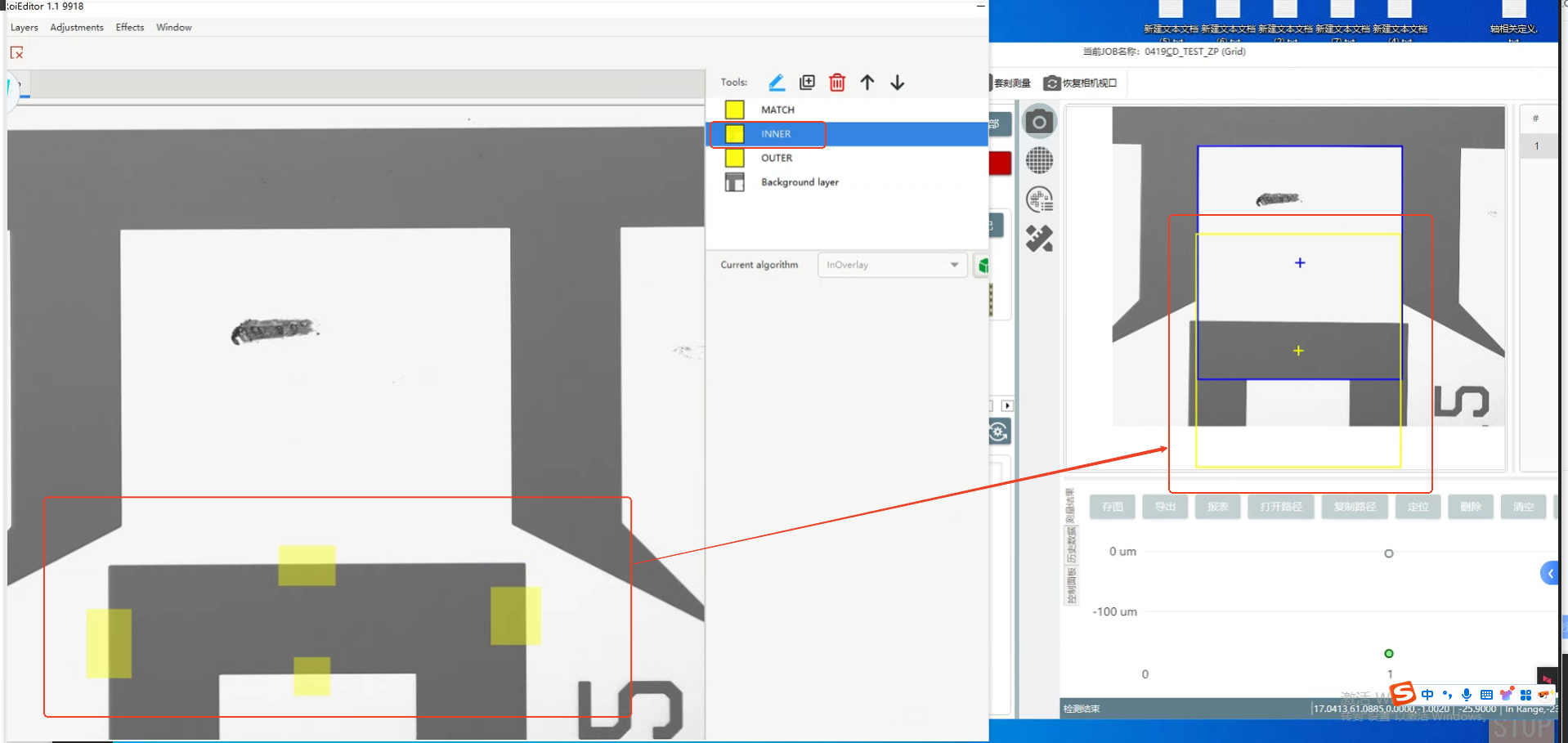Move layer down with down arrow
This screenshot has height=743, width=1568.
[x=897, y=83]
